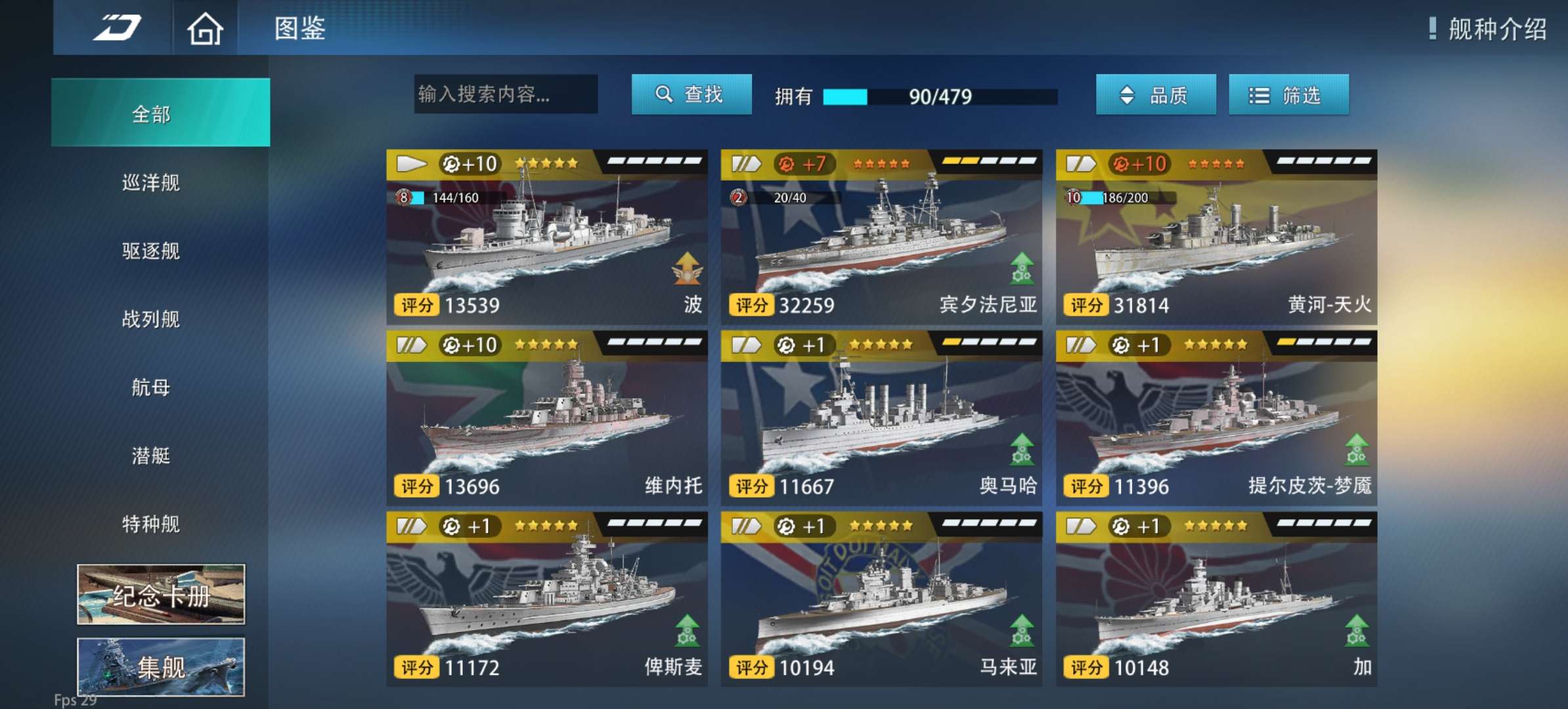Open the 筛选 filter list

pos(1288,95)
